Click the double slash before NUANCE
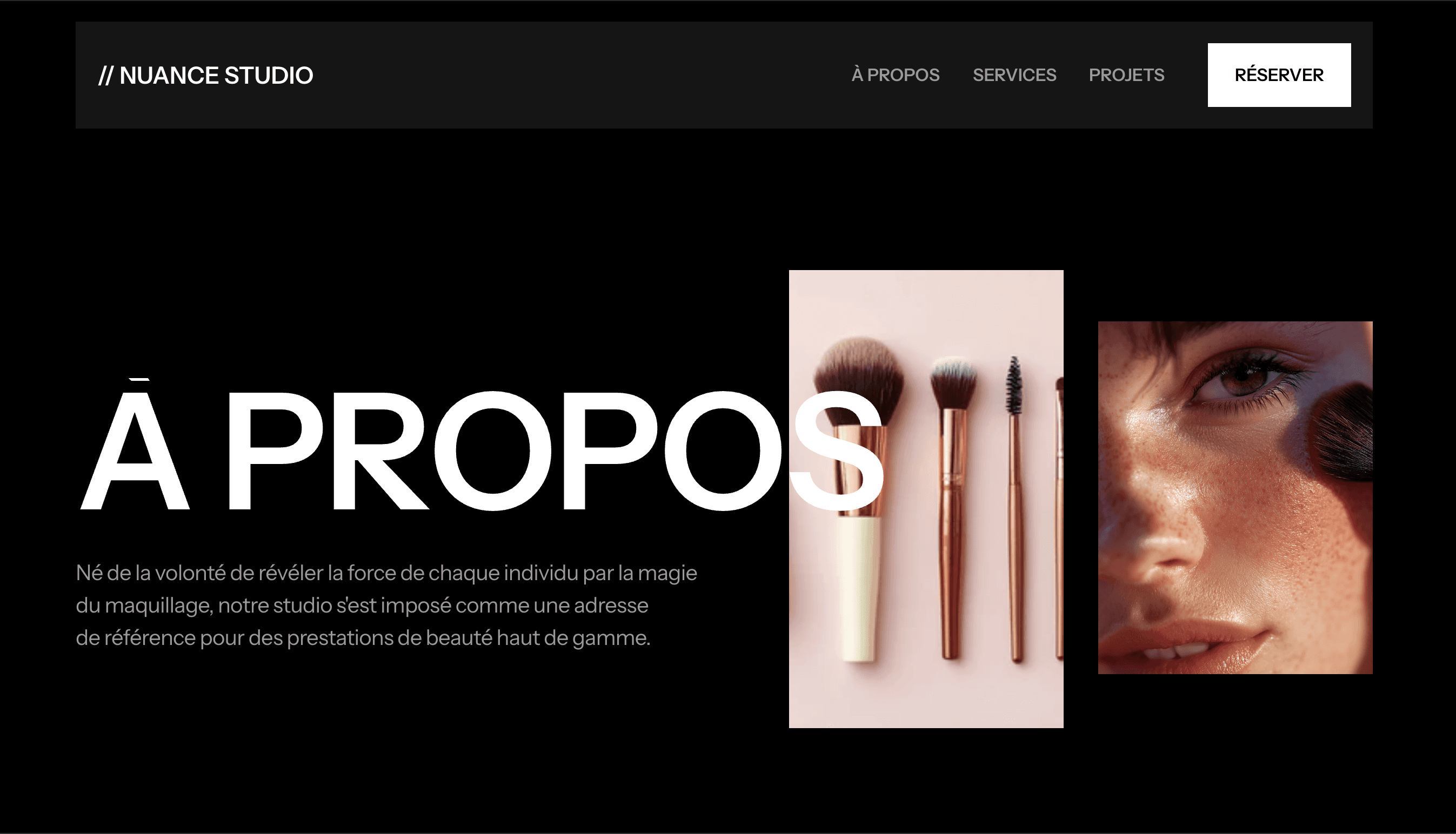Image resolution: width=1456 pixels, height=834 pixels. 106,76
